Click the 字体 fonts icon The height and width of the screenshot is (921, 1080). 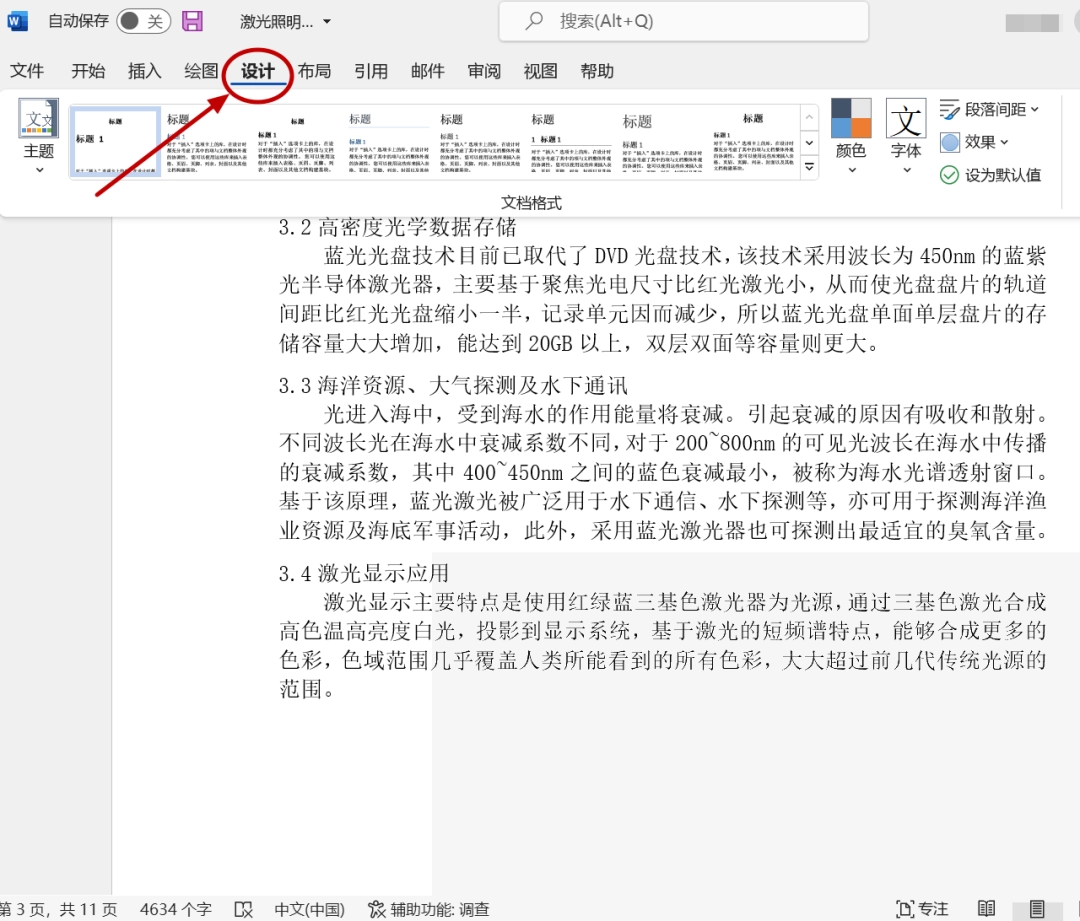click(906, 118)
